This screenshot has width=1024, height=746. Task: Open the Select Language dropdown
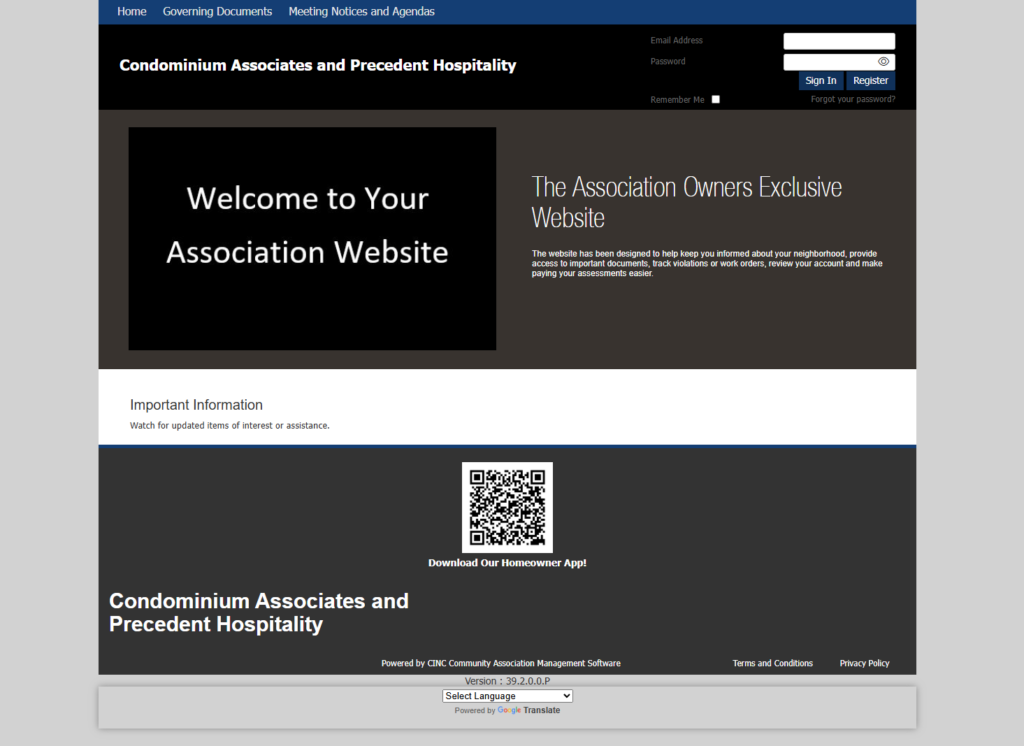pos(507,696)
